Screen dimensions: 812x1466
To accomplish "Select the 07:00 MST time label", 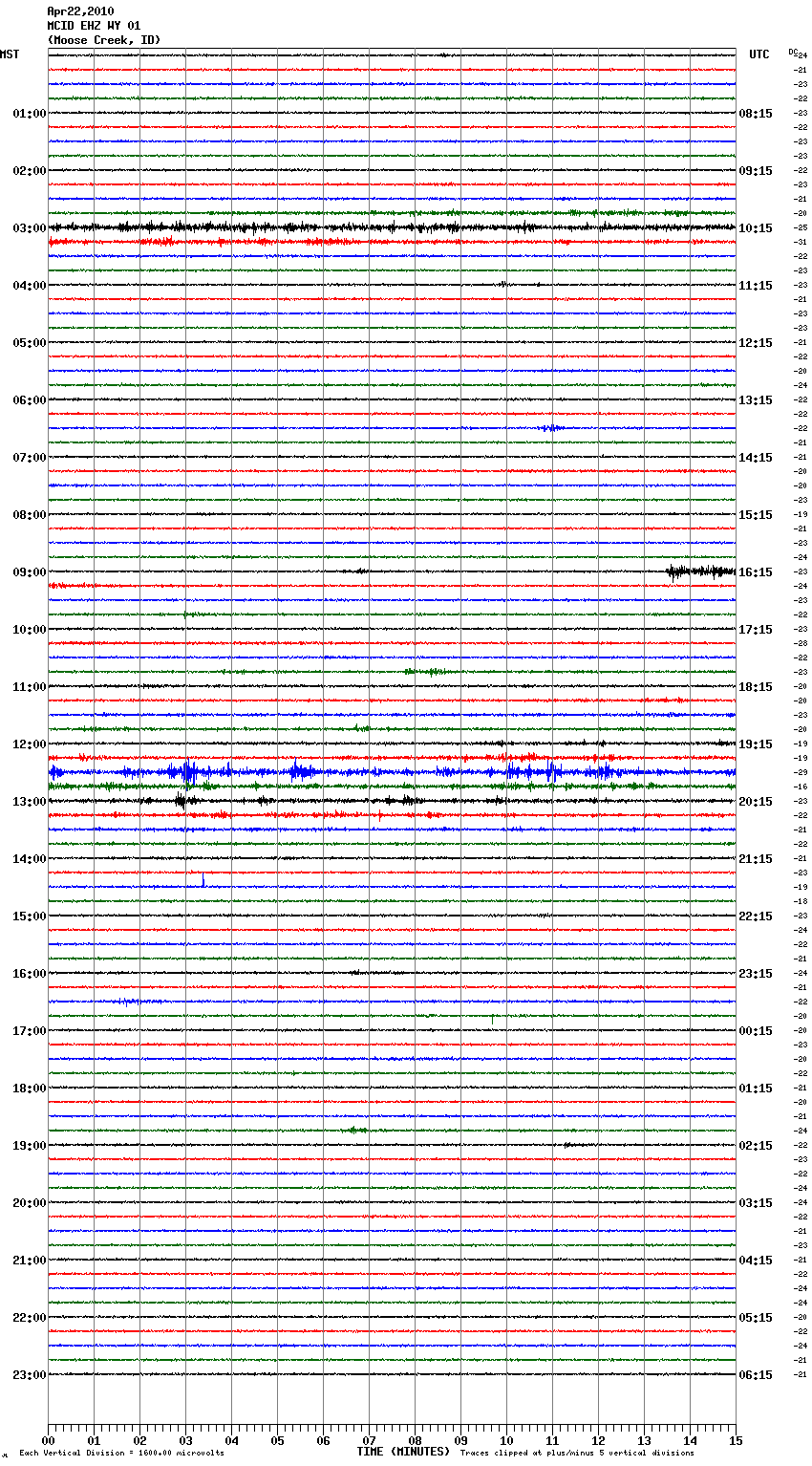I will coord(29,458).
